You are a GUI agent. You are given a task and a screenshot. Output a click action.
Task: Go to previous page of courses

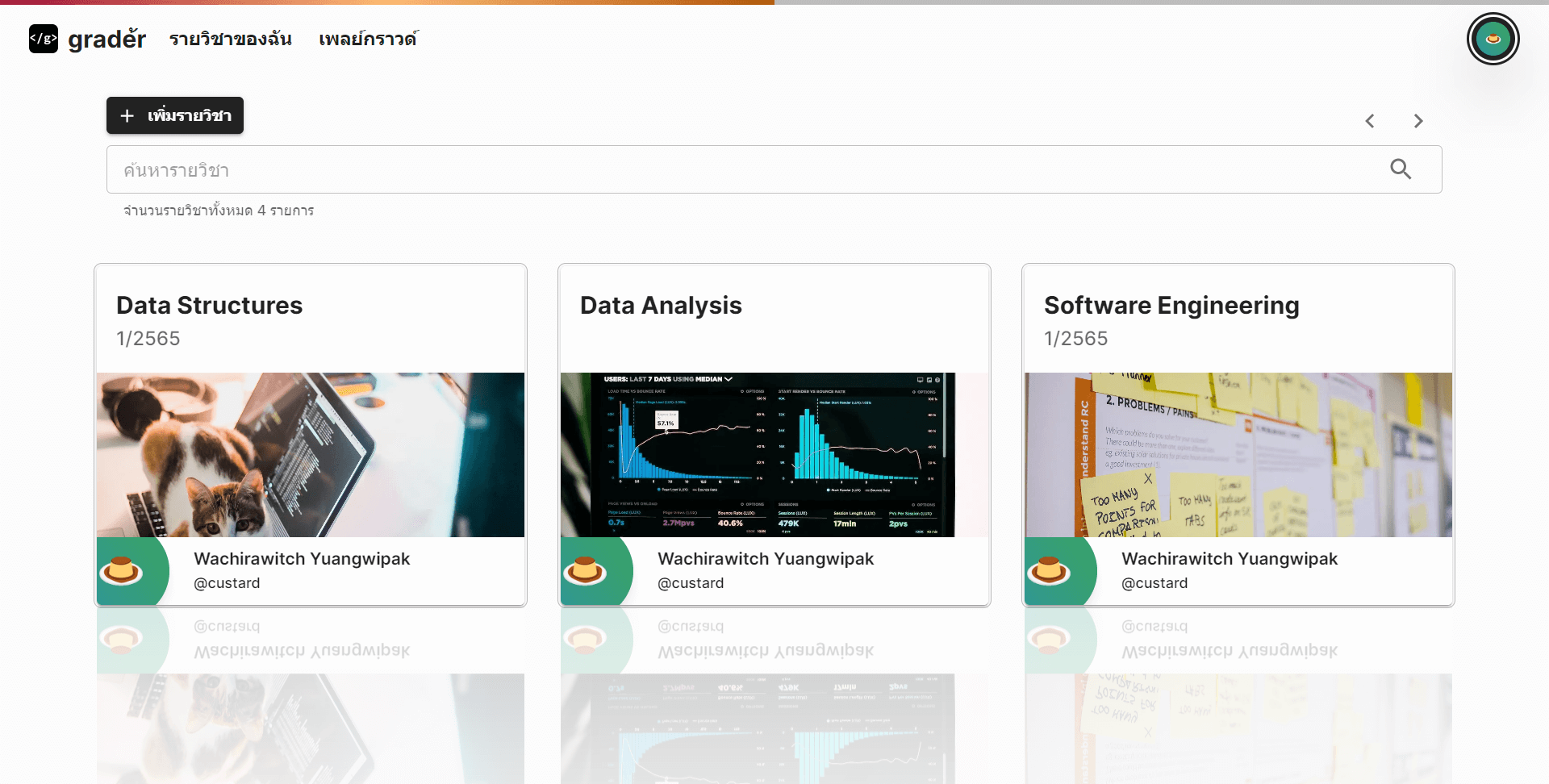click(1370, 121)
